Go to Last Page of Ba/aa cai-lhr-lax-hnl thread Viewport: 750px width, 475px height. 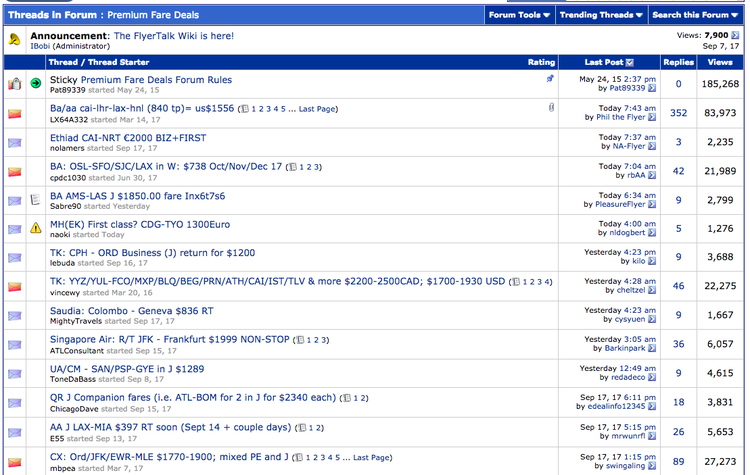317,109
